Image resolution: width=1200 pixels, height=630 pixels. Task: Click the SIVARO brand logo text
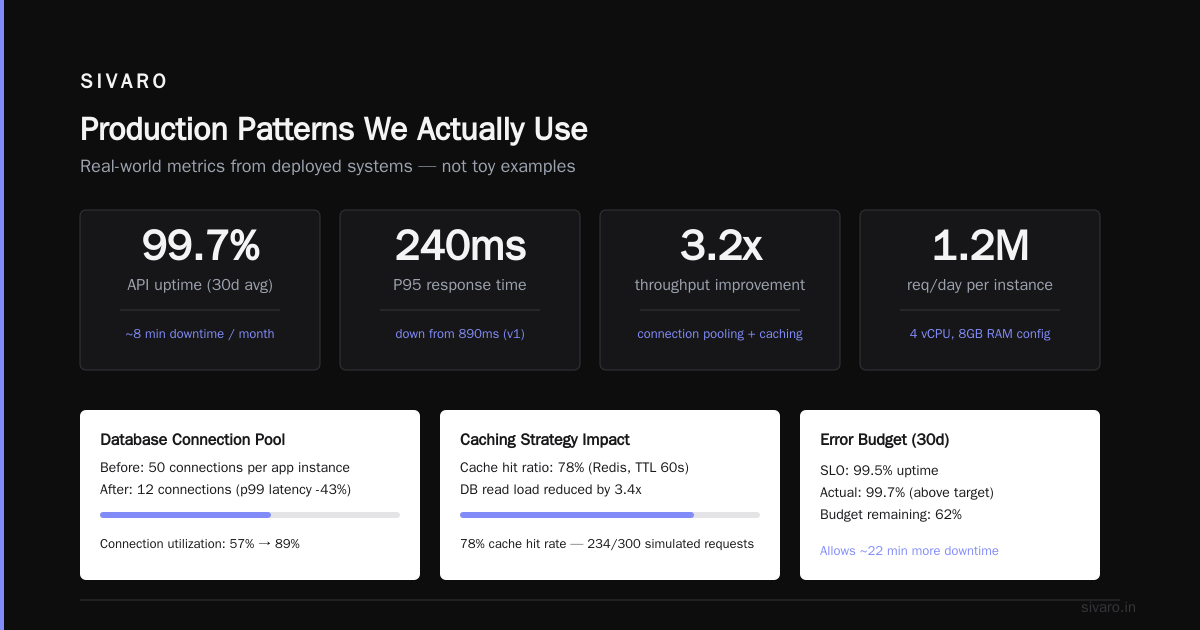124,82
